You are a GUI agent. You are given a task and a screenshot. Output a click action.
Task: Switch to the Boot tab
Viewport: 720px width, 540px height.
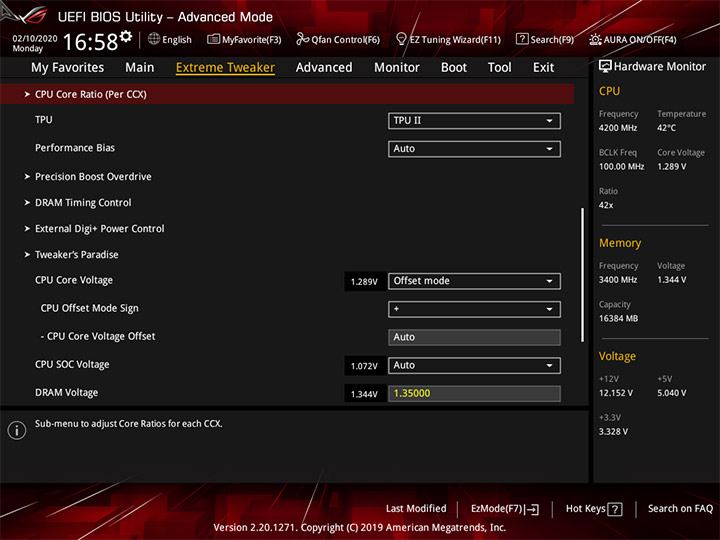click(454, 68)
